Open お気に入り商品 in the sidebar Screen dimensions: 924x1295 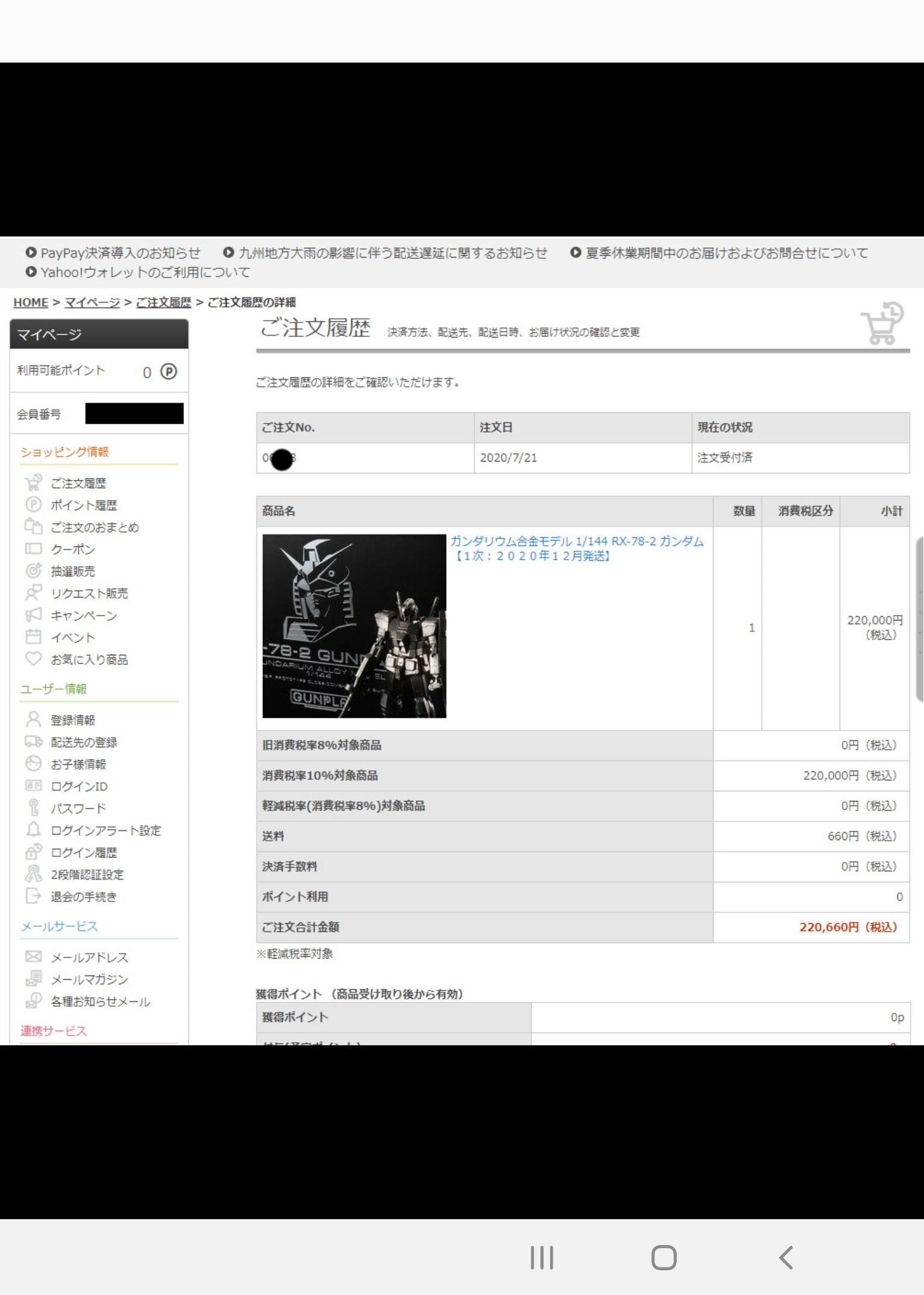click(89, 660)
